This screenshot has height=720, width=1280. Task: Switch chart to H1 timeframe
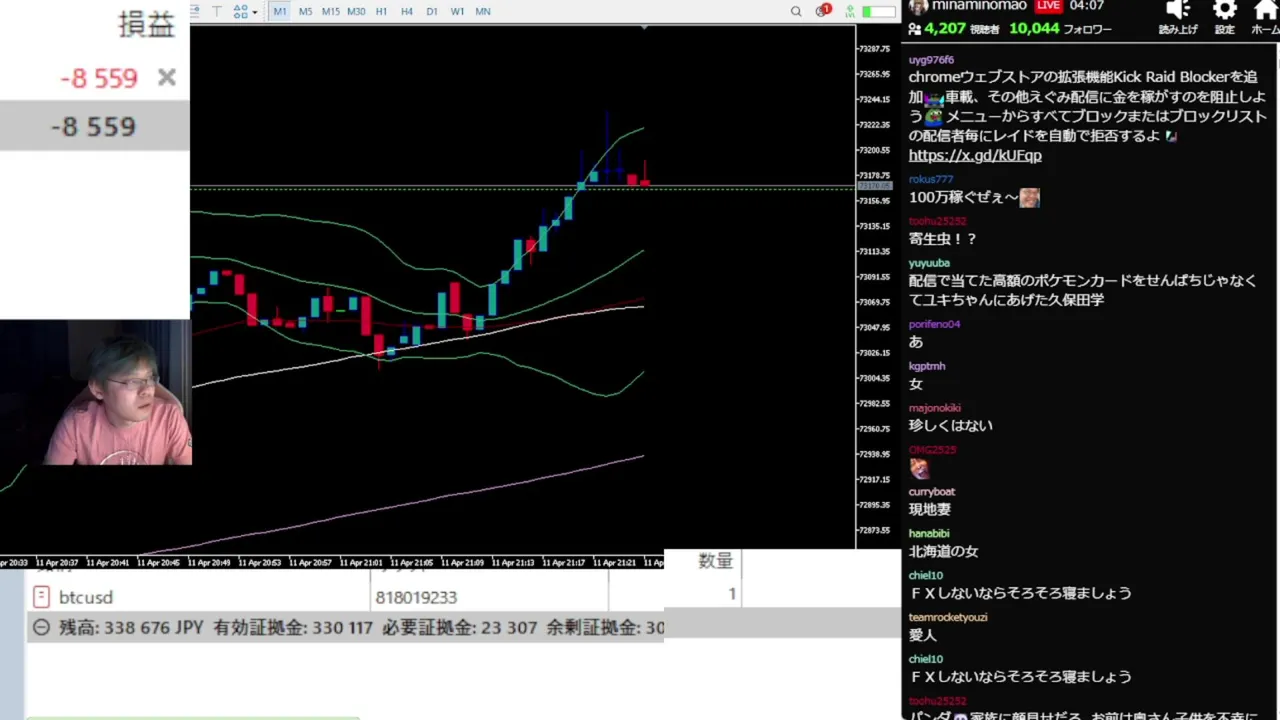click(x=381, y=11)
